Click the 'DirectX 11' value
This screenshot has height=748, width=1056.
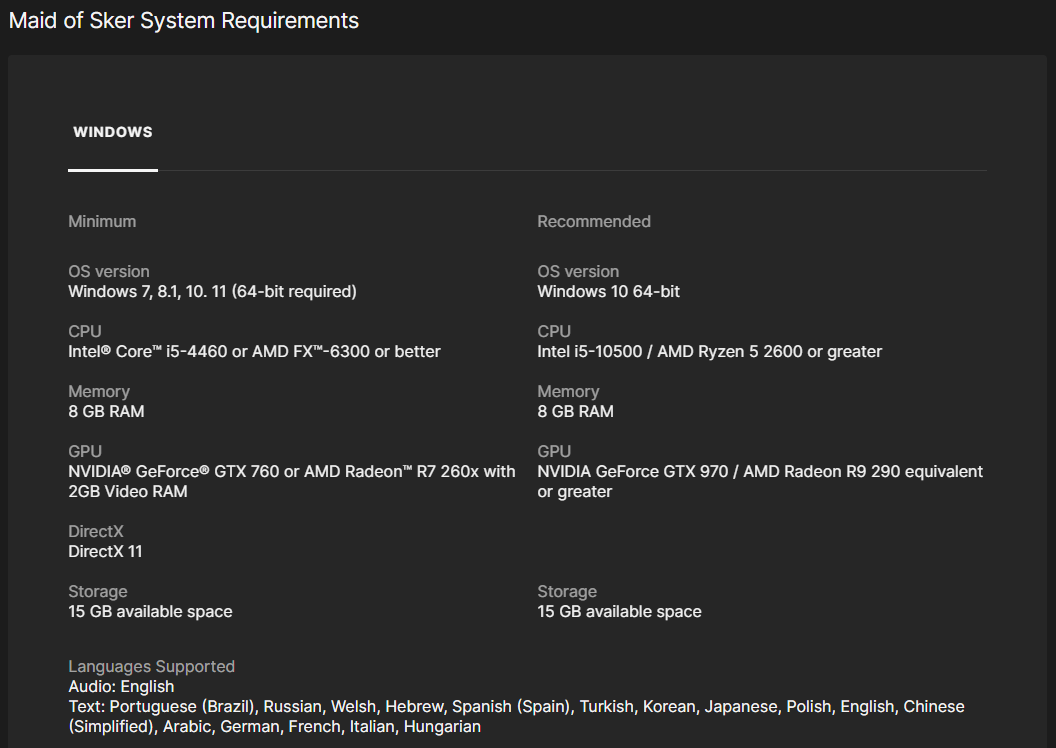[105, 551]
